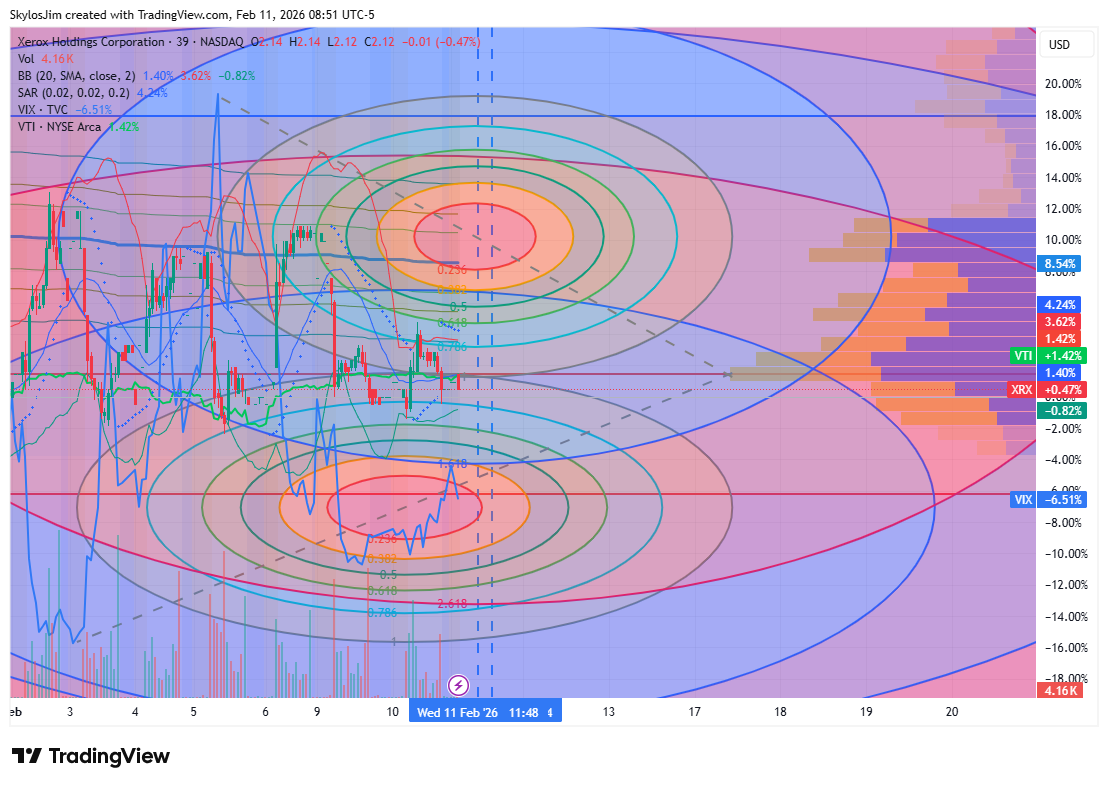Click the 20.00% price axis label

(1063, 83)
